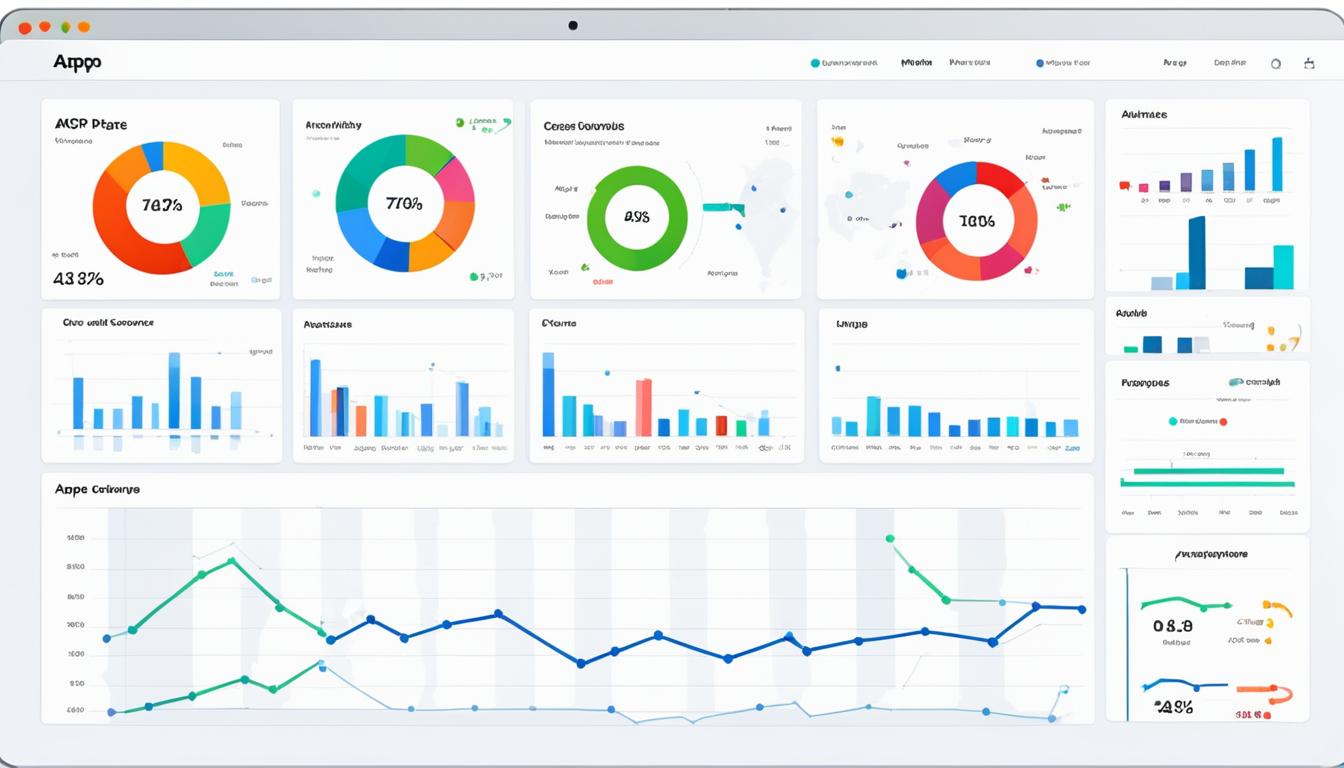Open the Average dropdown in the header
Image resolution: width=1344 pixels, height=768 pixels.
pos(1174,62)
